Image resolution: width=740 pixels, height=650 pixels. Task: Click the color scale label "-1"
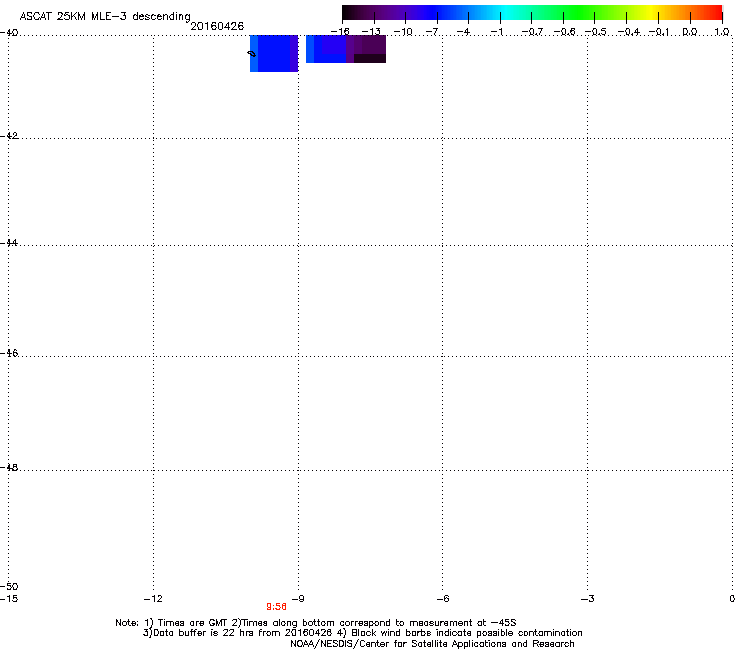click(497, 32)
